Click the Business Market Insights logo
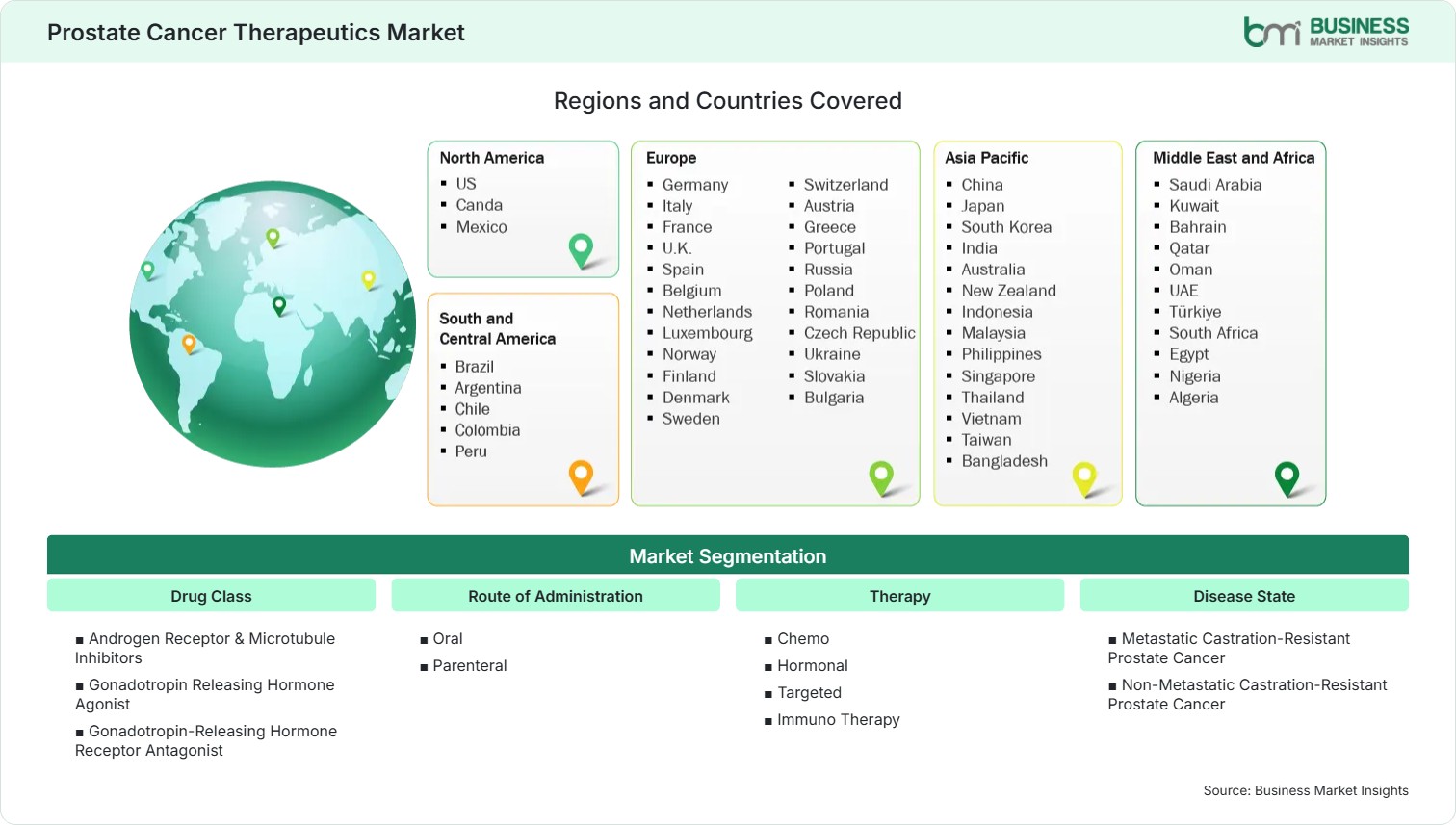The height and width of the screenshot is (825, 1456). (1325, 32)
